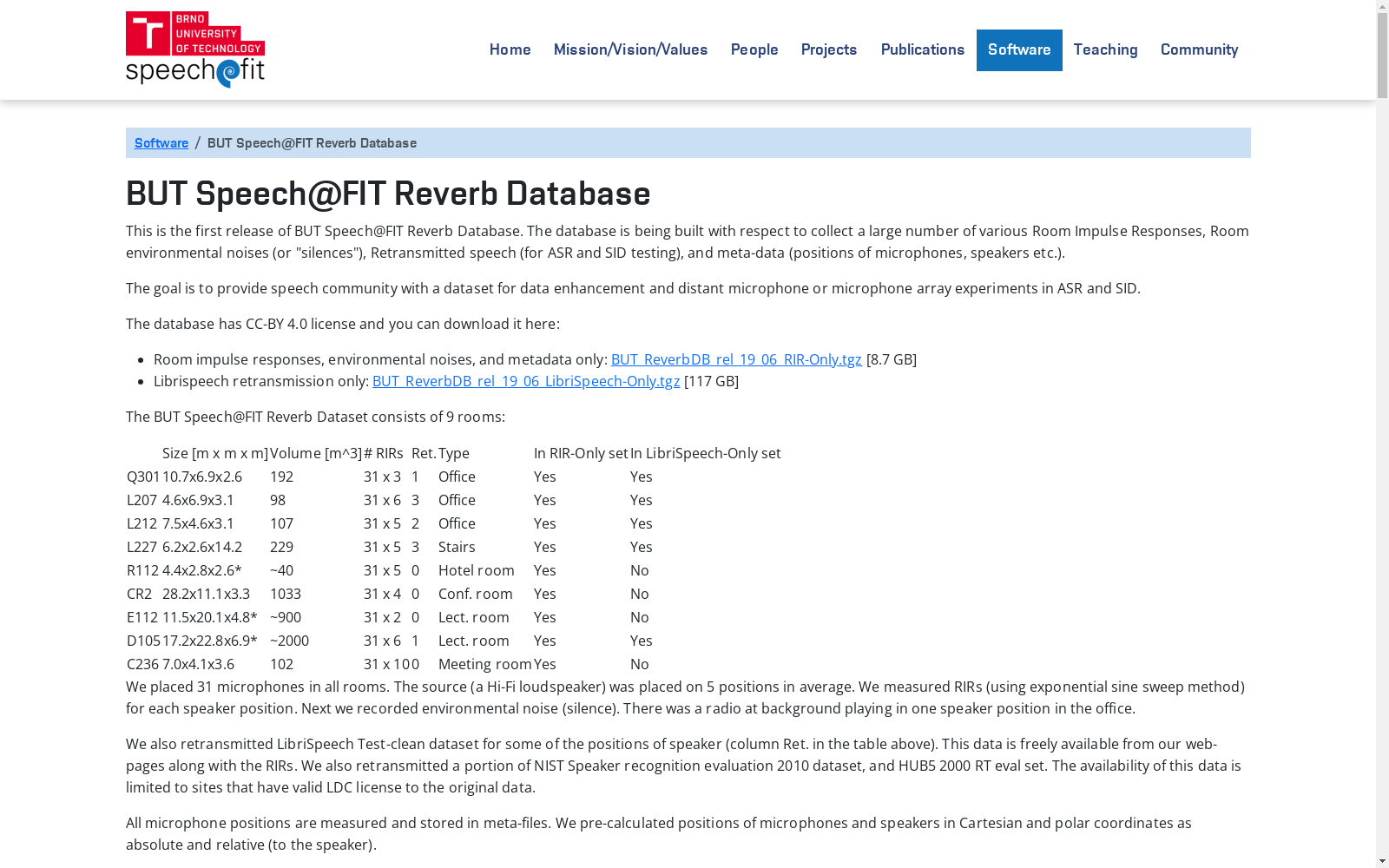
Task: Click the scrollbar down arrow
Action: tap(1382, 861)
